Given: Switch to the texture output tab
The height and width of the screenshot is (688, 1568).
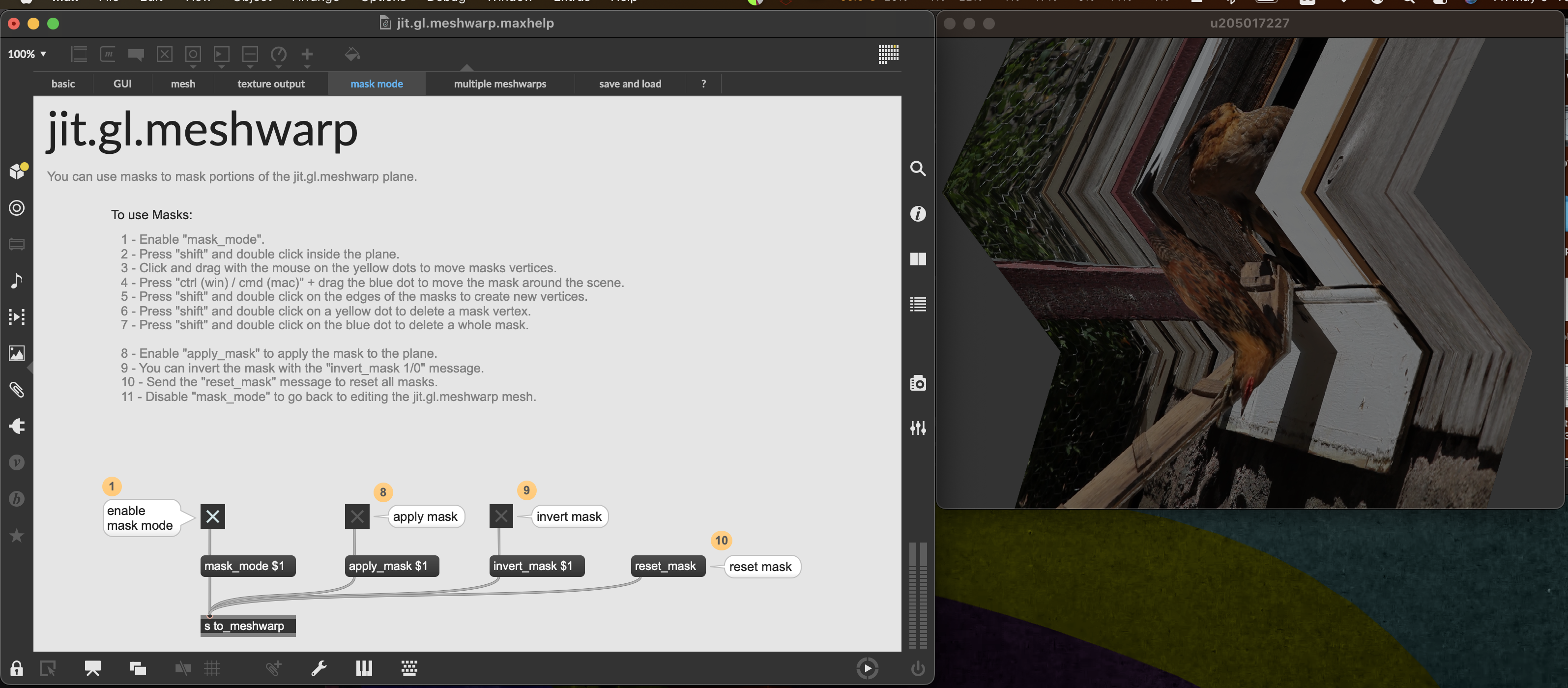Looking at the screenshot, I should click(x=271, y=84).
